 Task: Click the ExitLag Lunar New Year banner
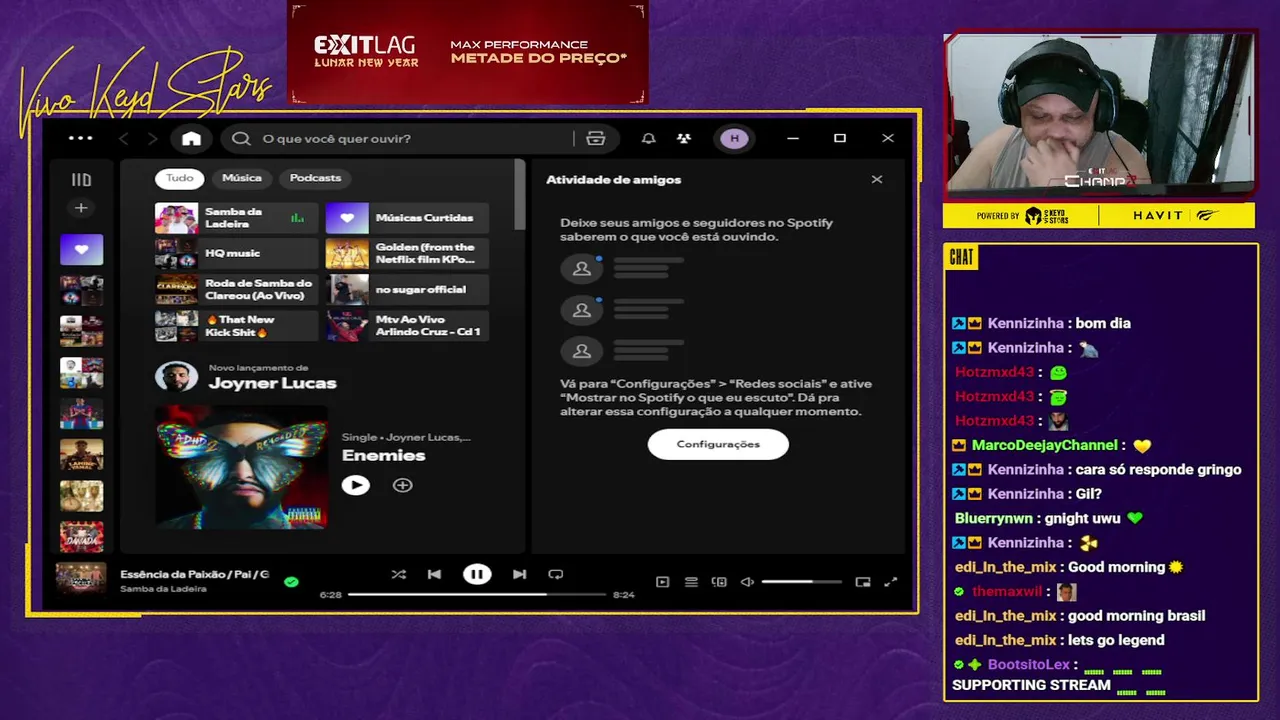[468, 52]
